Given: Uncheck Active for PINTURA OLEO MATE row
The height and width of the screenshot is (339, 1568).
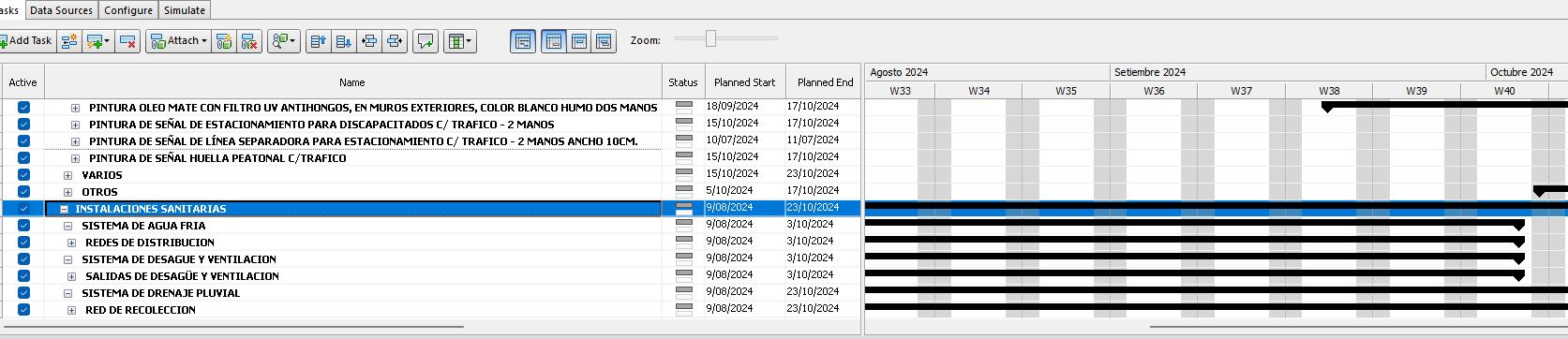Looking at the screenshot, I should pos(23,108).
